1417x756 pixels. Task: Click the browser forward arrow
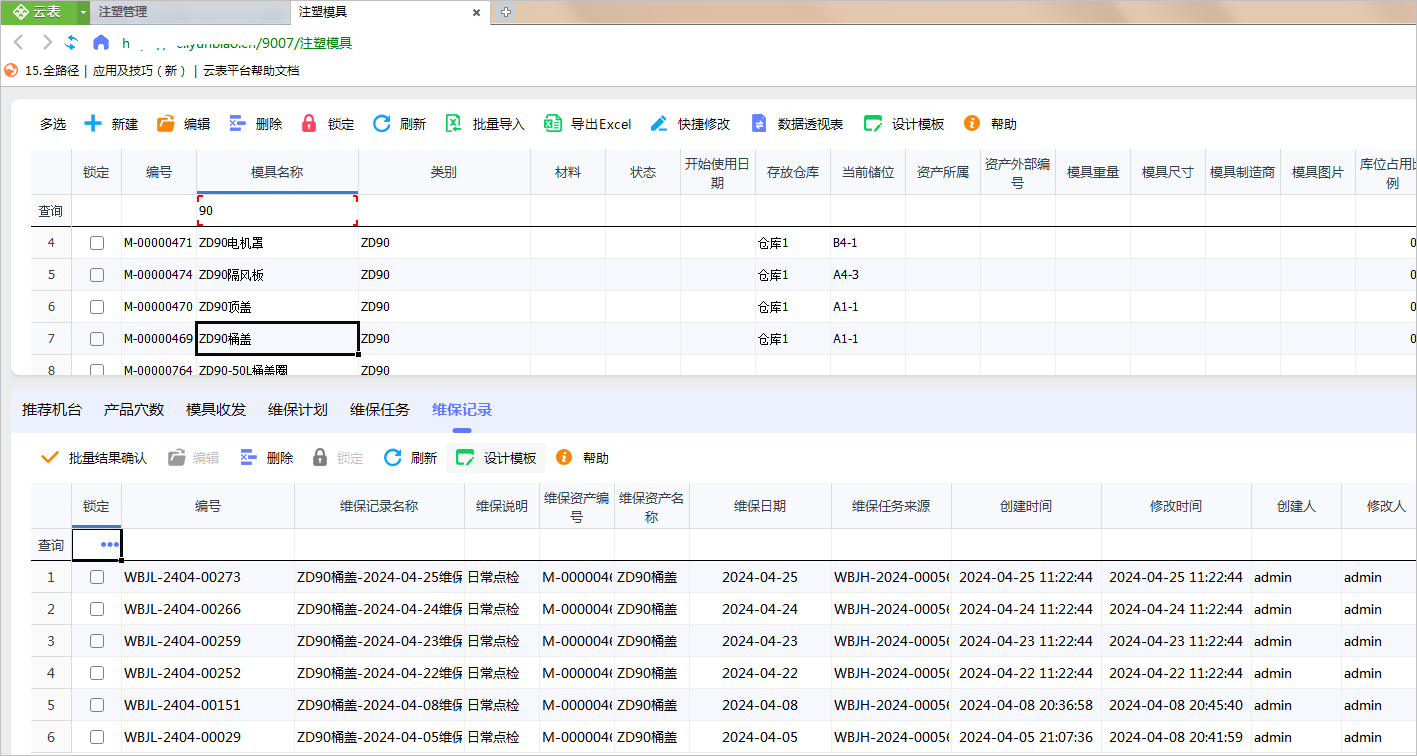(x=46, y=43)
